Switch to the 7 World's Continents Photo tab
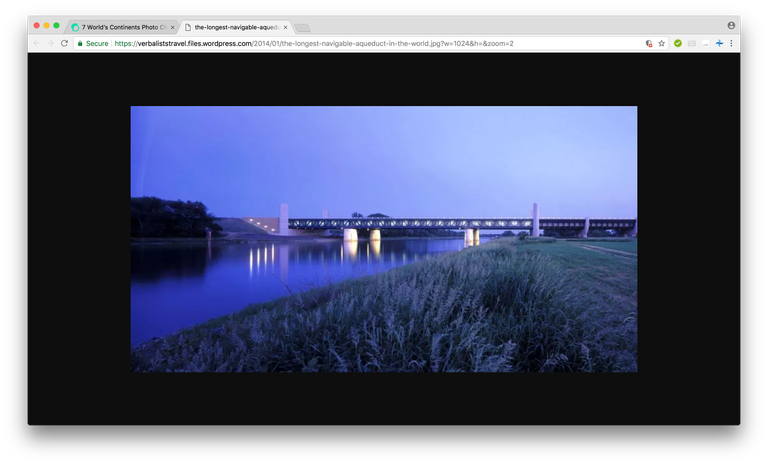The height and width of the screenshot is (465, 768). 122,27
